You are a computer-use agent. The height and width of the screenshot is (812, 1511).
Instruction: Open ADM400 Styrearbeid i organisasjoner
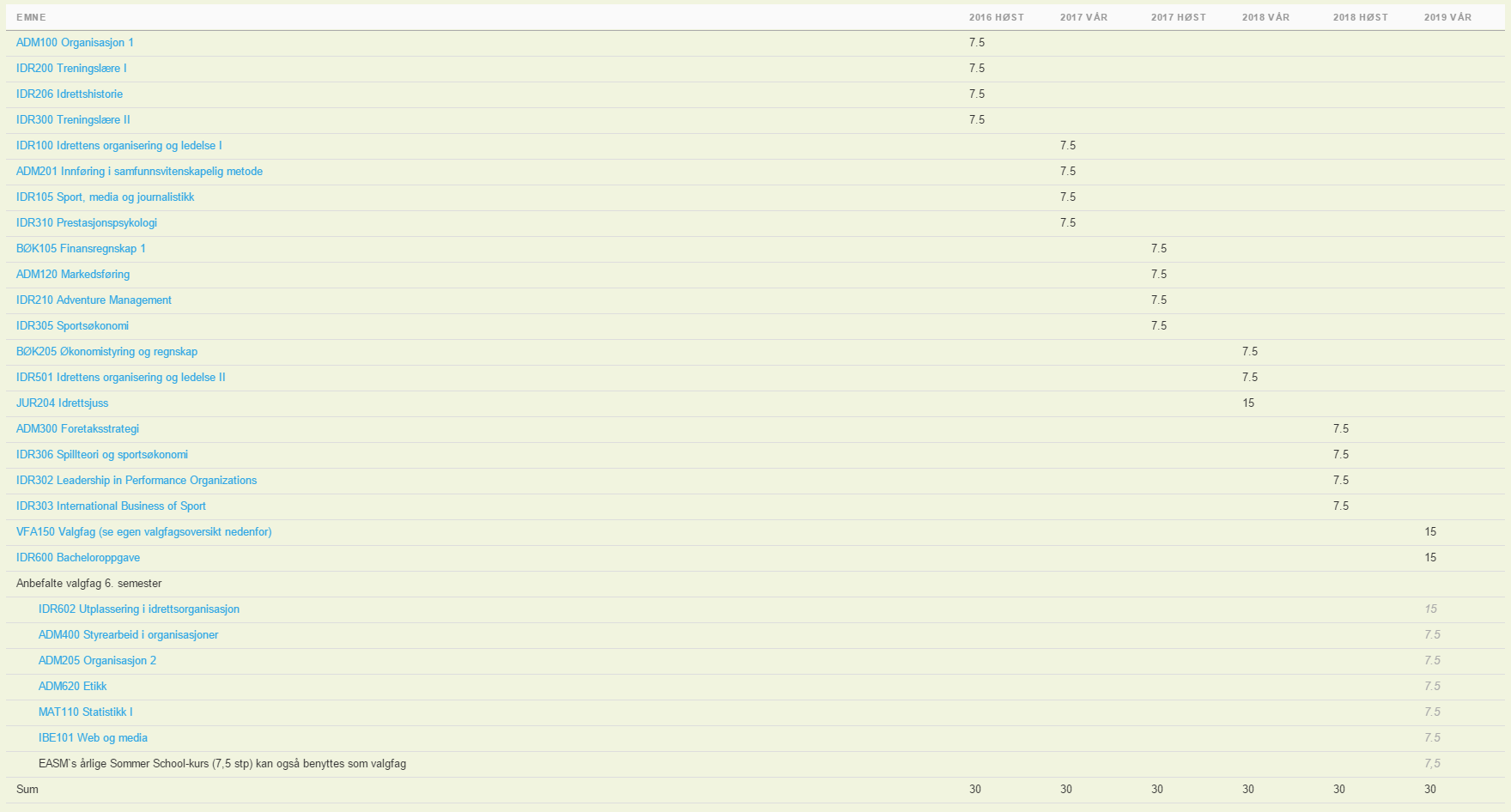(128, 635)
